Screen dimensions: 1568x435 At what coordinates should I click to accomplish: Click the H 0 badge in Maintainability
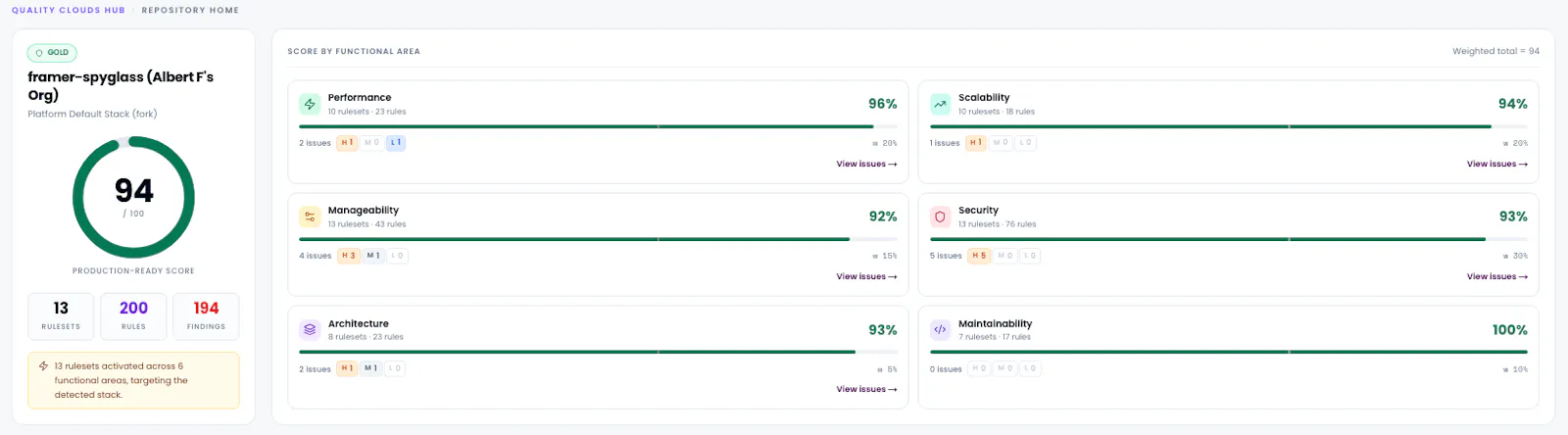click(x=978, y=368)
